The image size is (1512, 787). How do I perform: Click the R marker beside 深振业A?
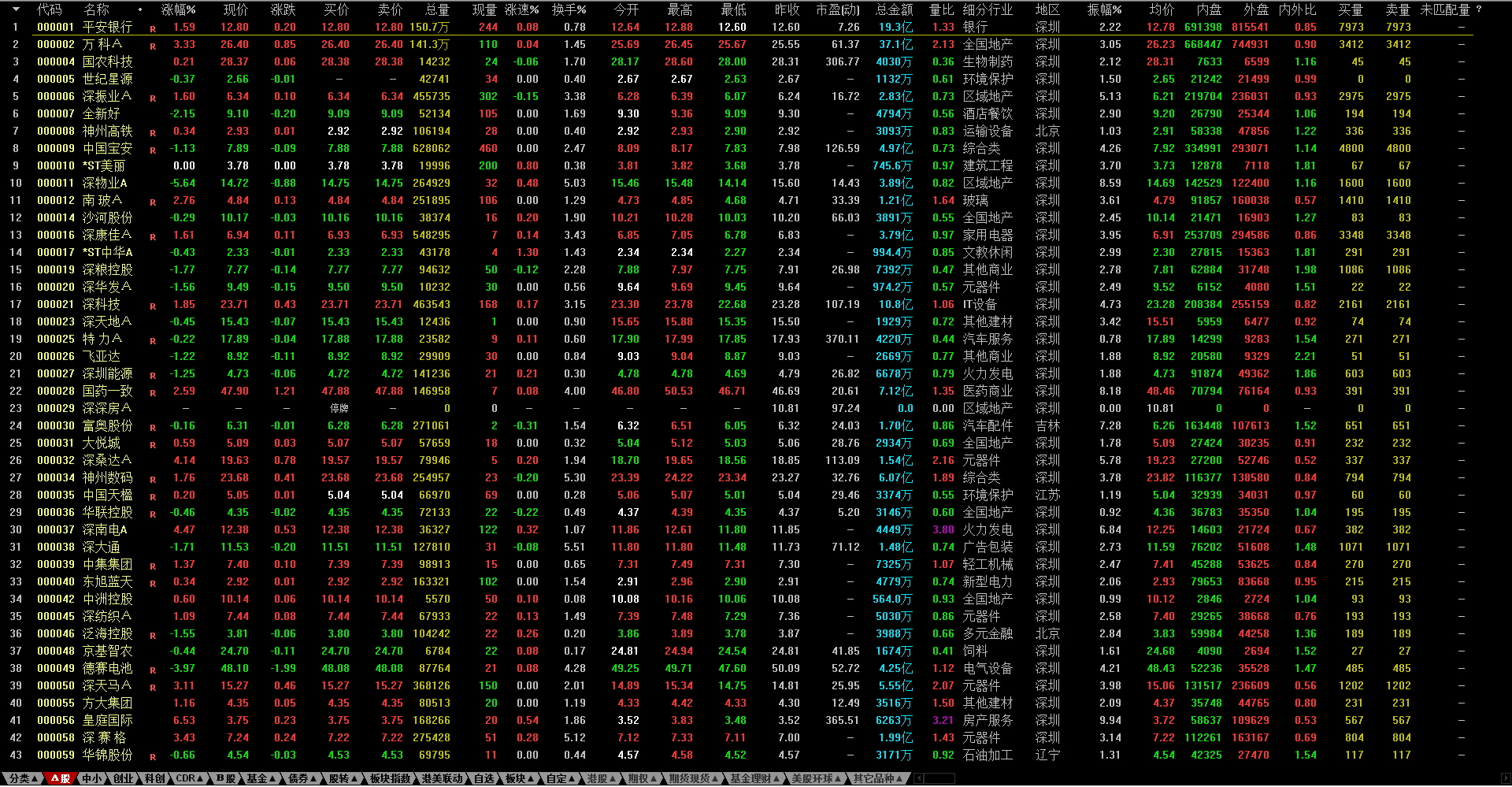click(153, 98)
